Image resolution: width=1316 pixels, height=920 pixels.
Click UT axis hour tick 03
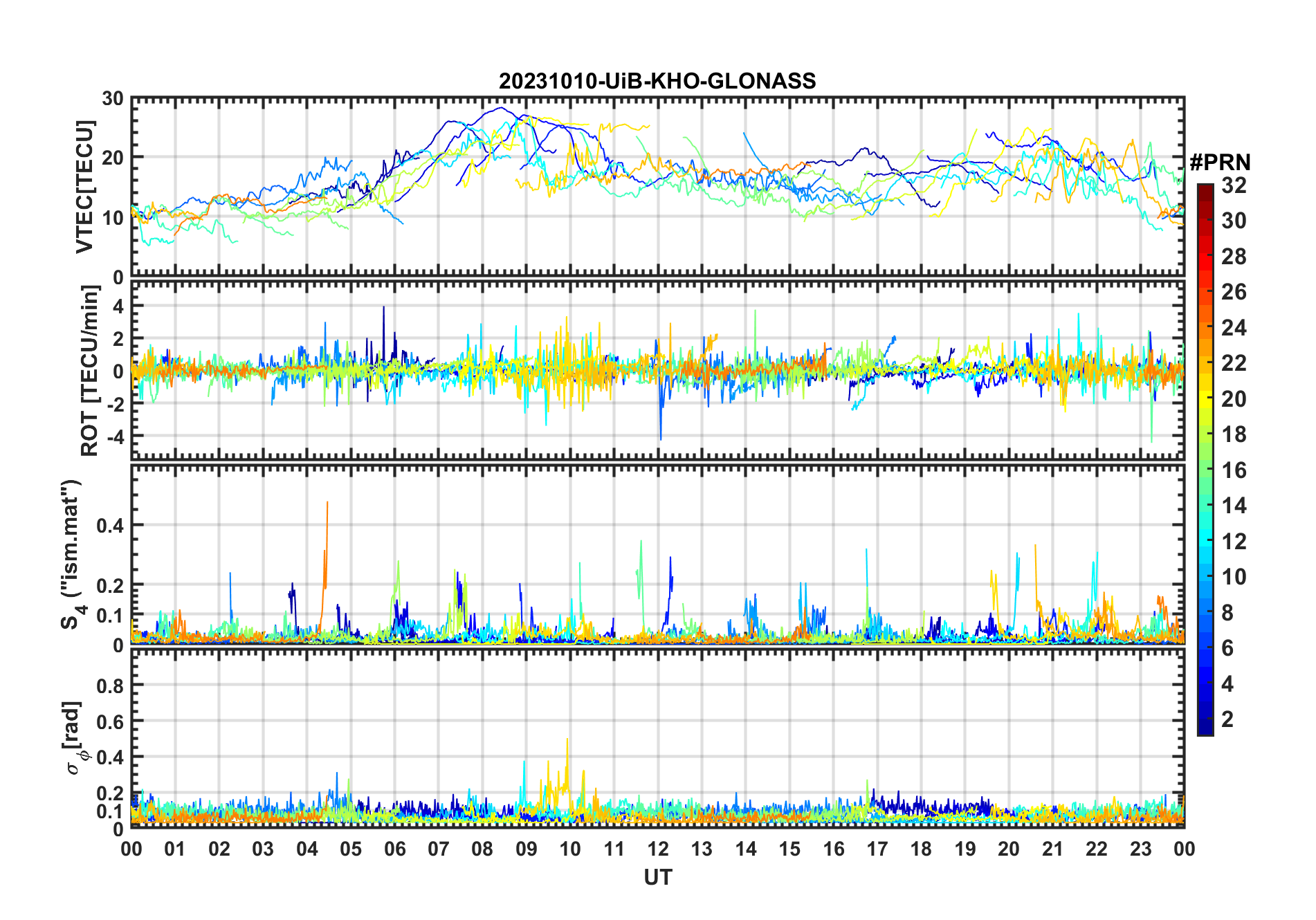(x=263, y=849)
